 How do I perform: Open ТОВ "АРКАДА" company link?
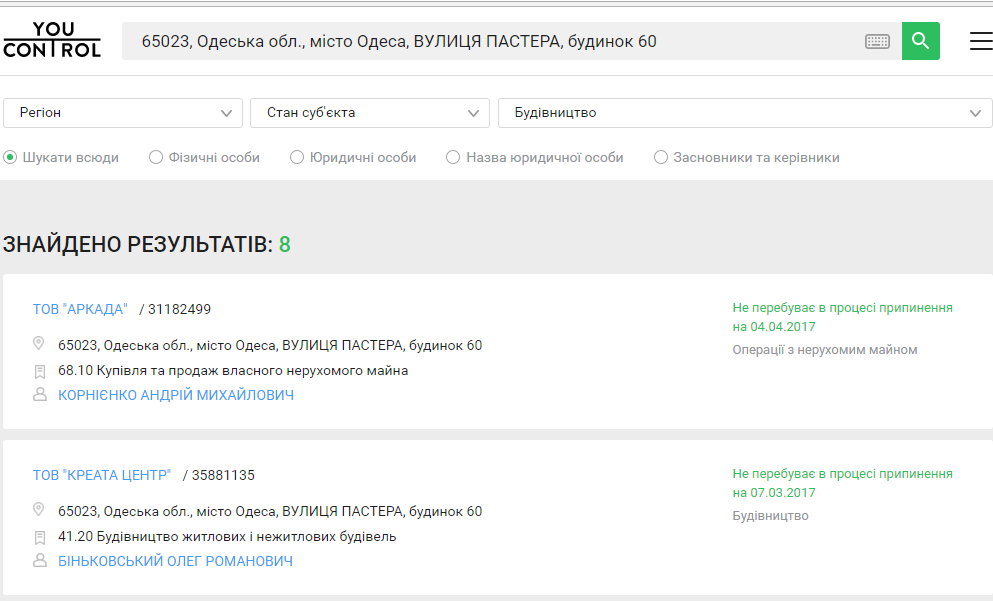click(x=80, y=309)
